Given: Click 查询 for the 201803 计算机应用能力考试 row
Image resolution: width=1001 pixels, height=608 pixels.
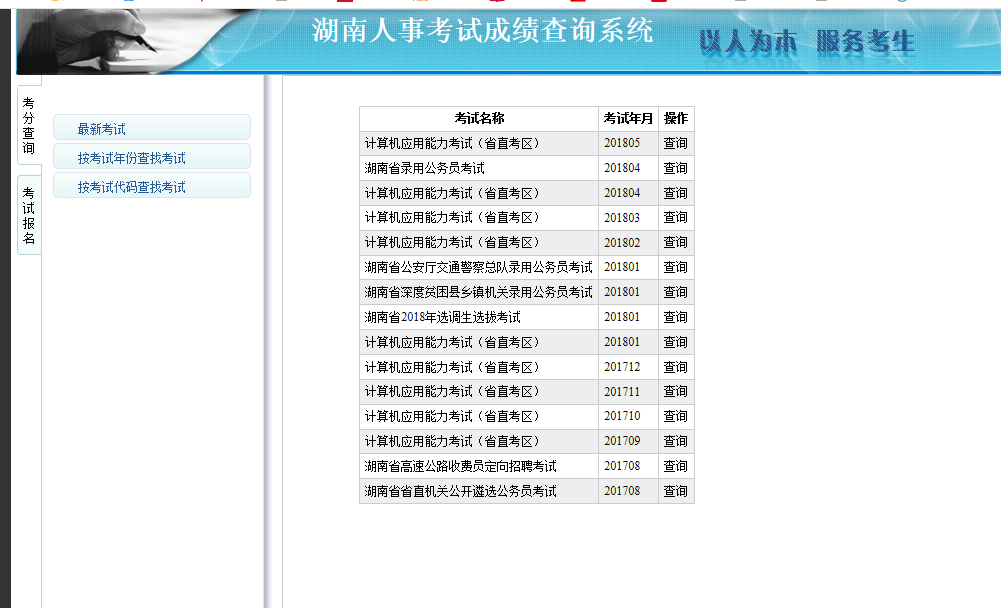Looking at the screenshot, I should 676,217.
